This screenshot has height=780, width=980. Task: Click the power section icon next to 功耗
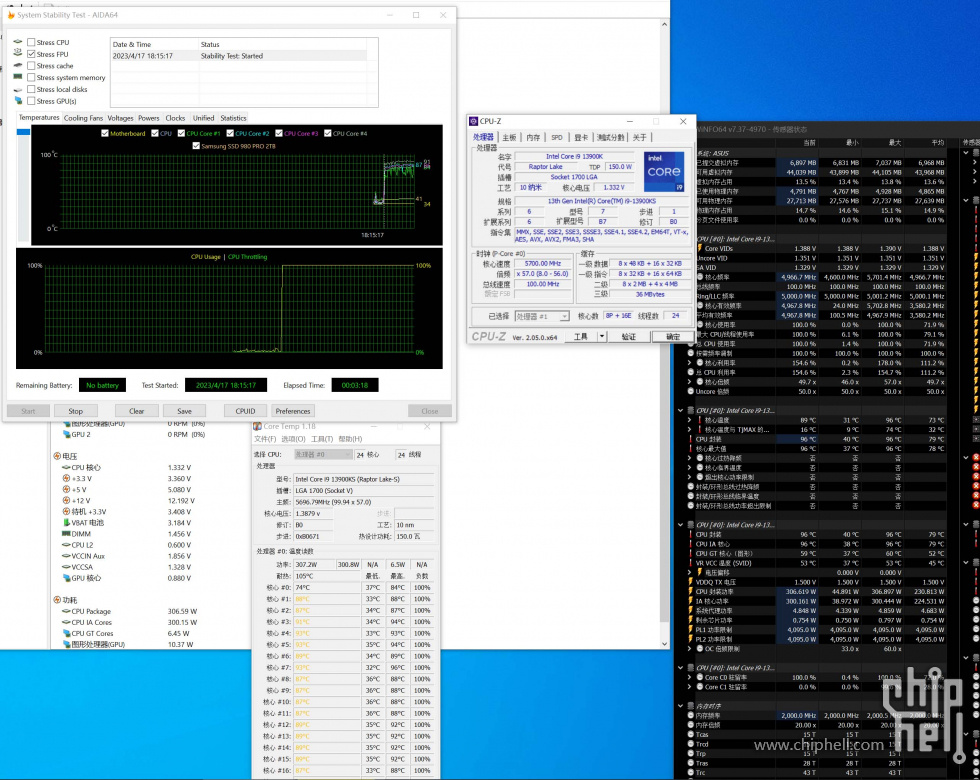[57, 599]
